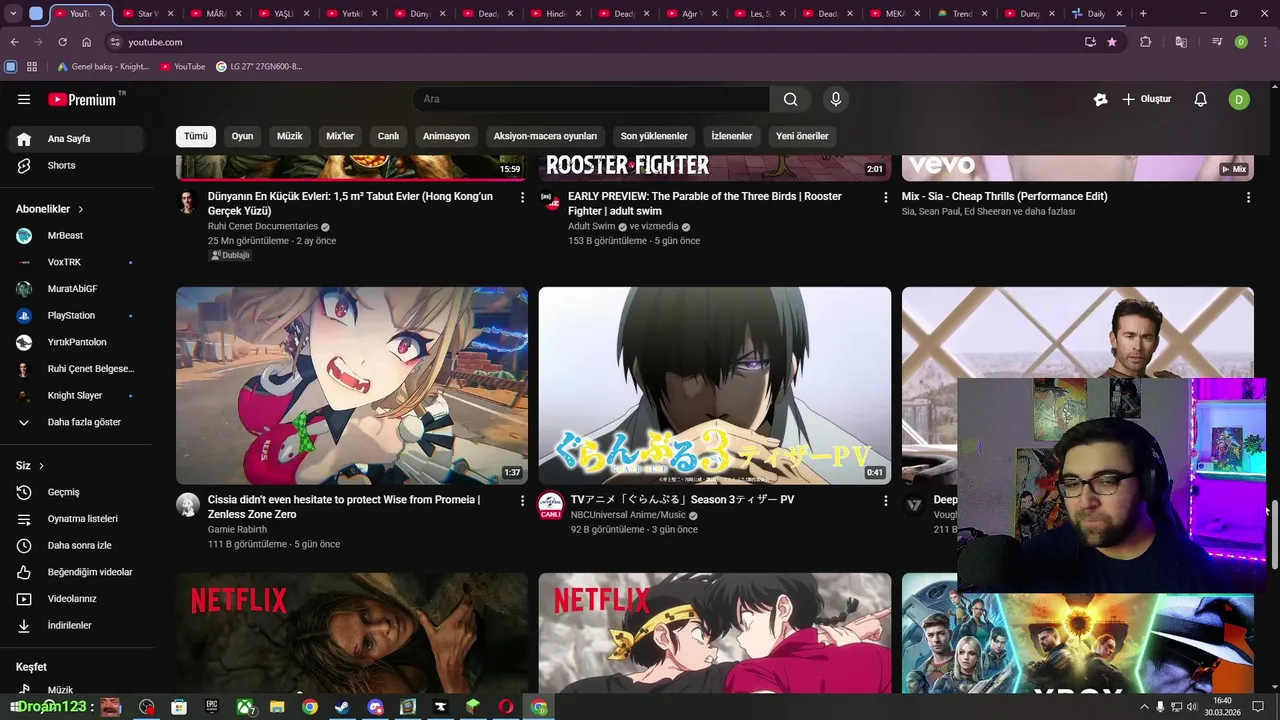Open Steam from the taskbar
Image resolution: width=1280 pixels, height=720 pixels.
point(342,707)
